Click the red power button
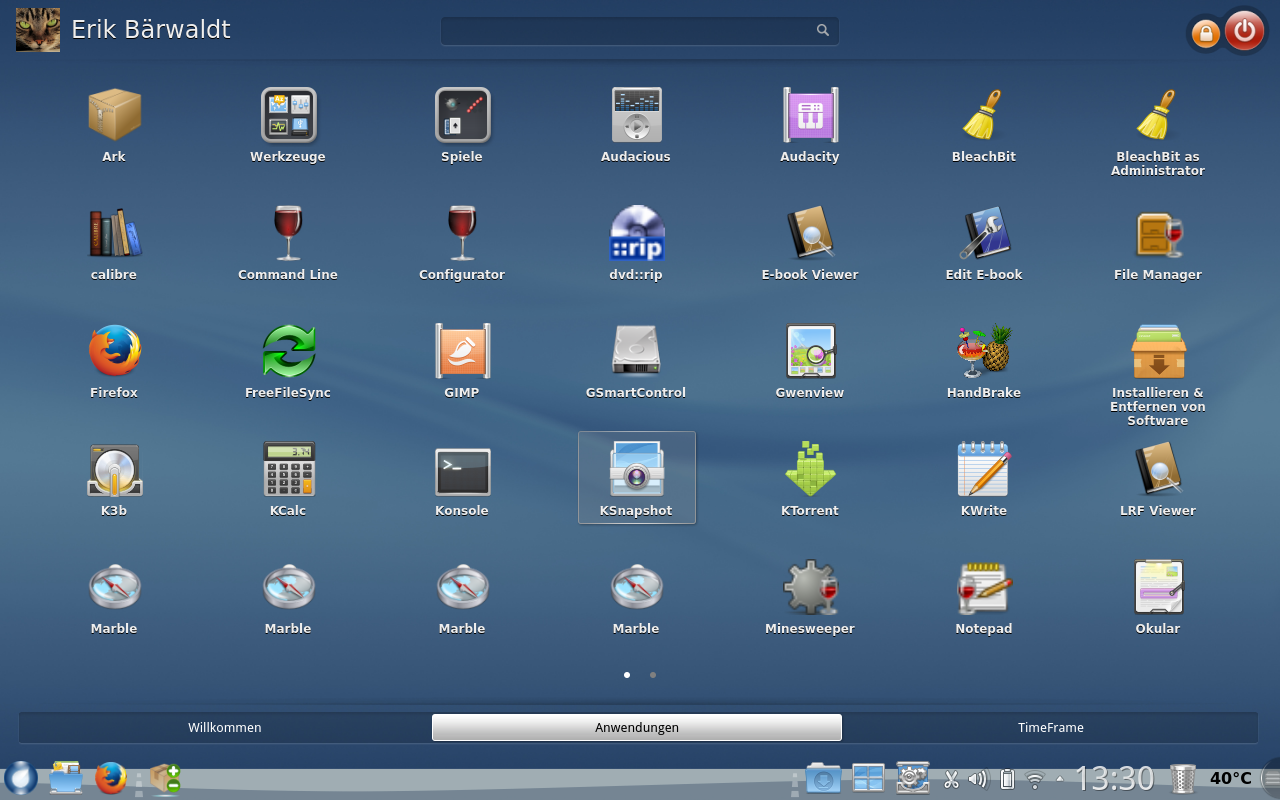1280x800 pixels. [1244, 31]
